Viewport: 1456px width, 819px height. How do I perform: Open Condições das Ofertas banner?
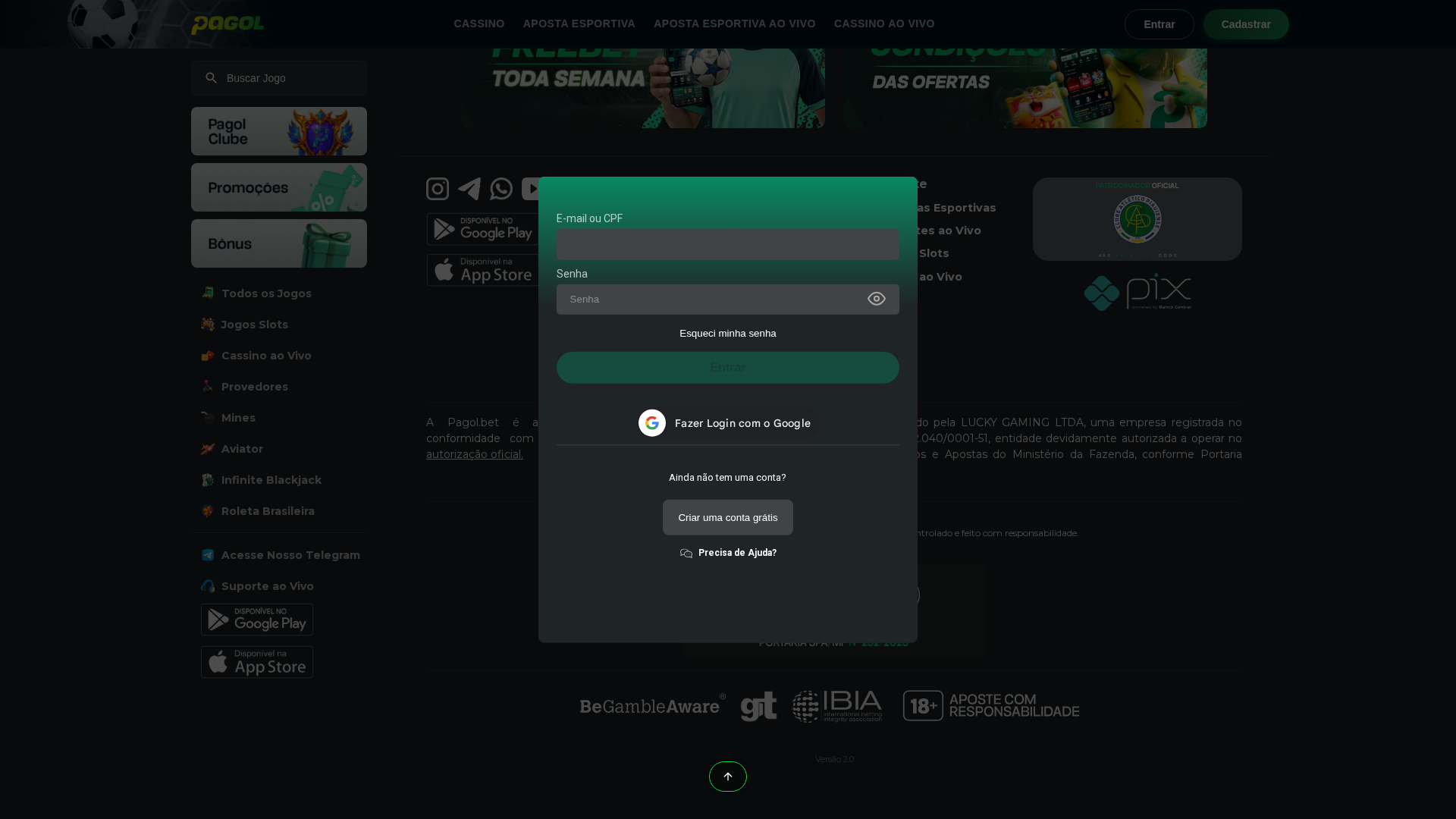click(x=1025, y=88)
